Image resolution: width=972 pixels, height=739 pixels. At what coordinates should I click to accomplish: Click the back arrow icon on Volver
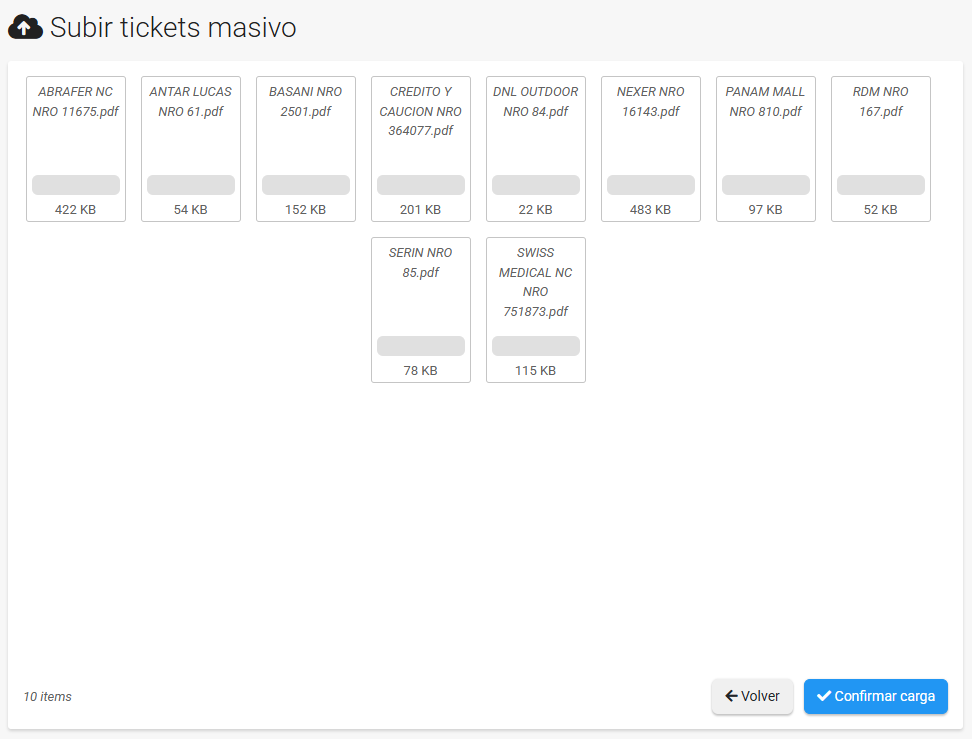tap(731, 696)
